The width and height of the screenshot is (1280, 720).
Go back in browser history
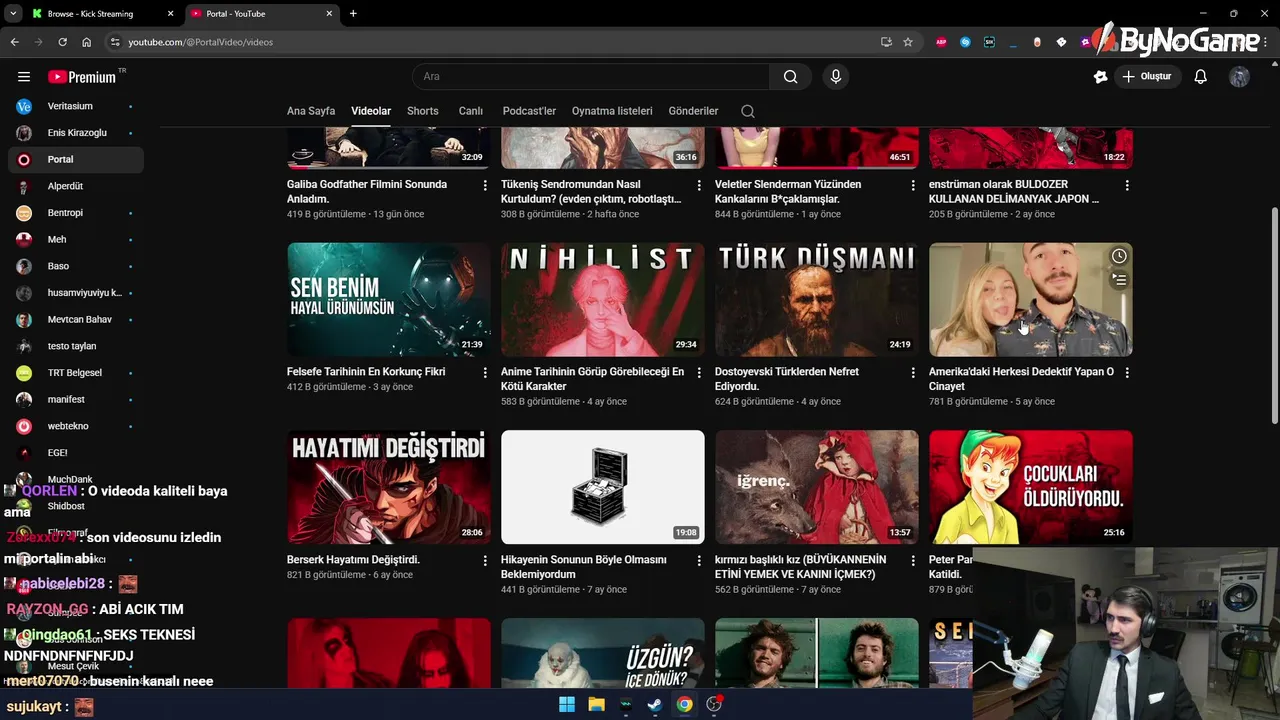[x=15, y=42]
